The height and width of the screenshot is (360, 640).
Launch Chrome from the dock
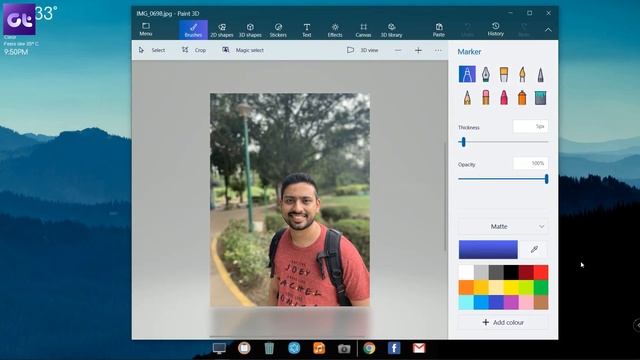tap(369, 348)
